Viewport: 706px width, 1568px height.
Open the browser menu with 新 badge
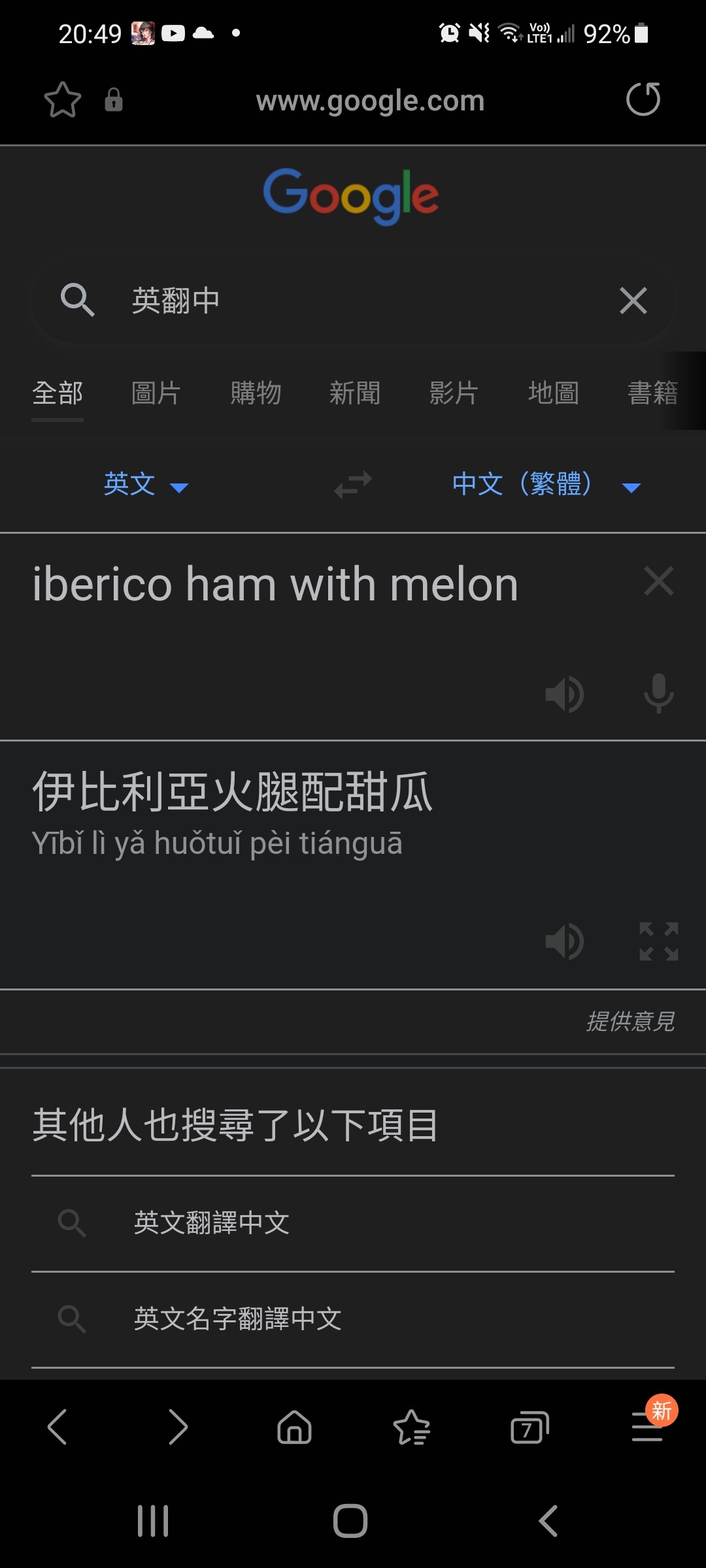pos(648,1426)
